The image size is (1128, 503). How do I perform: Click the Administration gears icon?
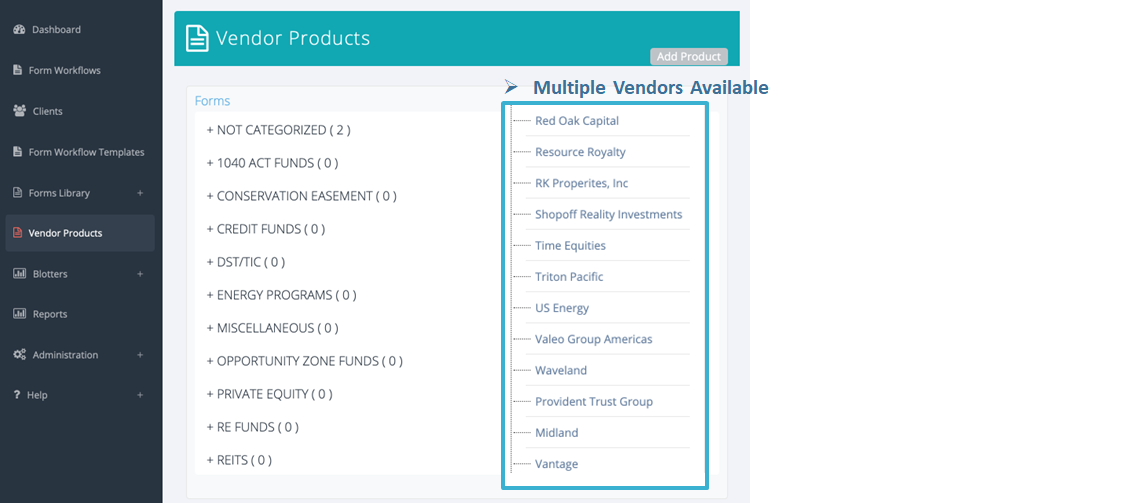[19, 355]
